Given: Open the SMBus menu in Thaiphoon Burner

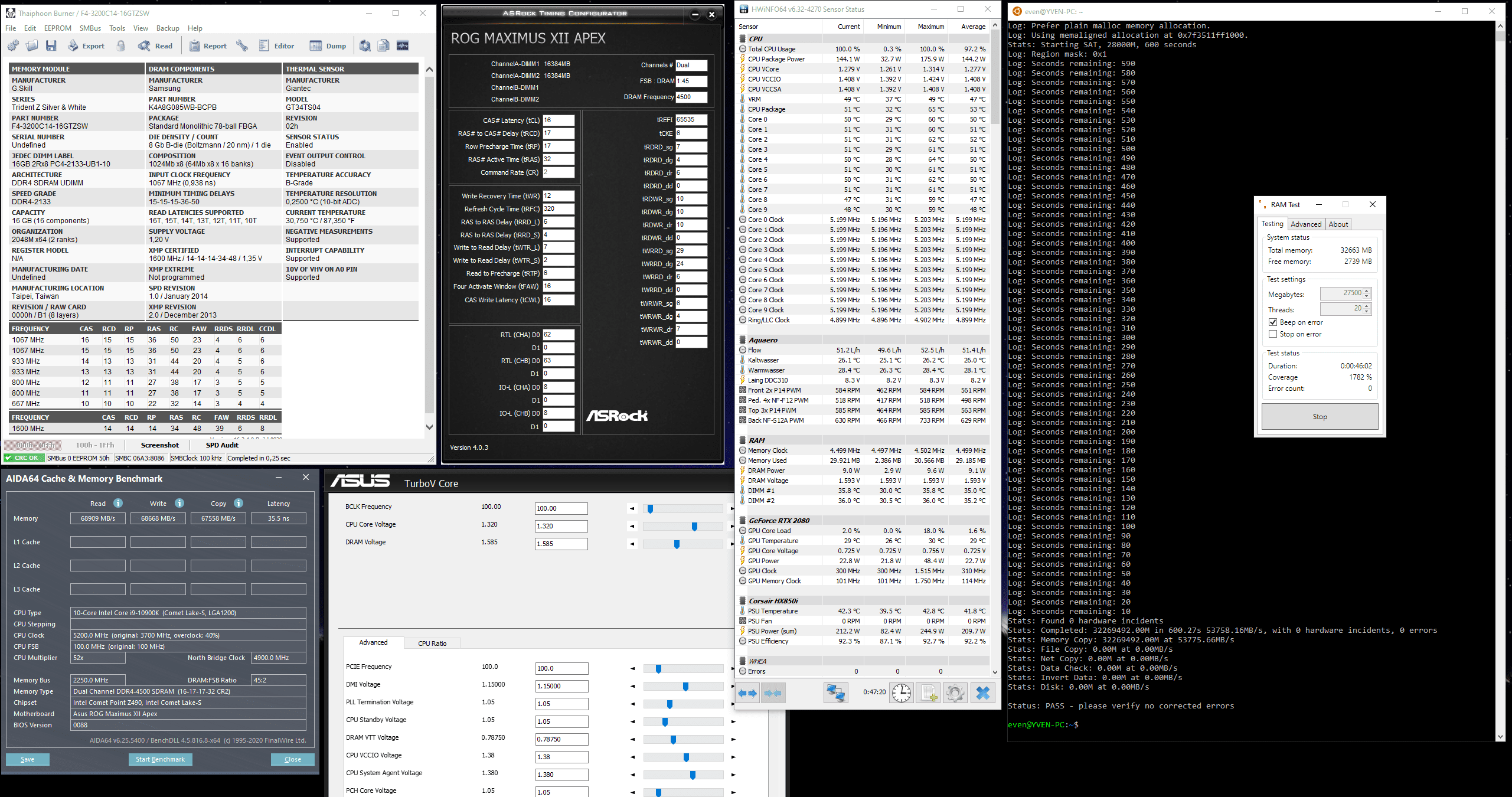Looking at the screenshot, I should tap(90, 28).
